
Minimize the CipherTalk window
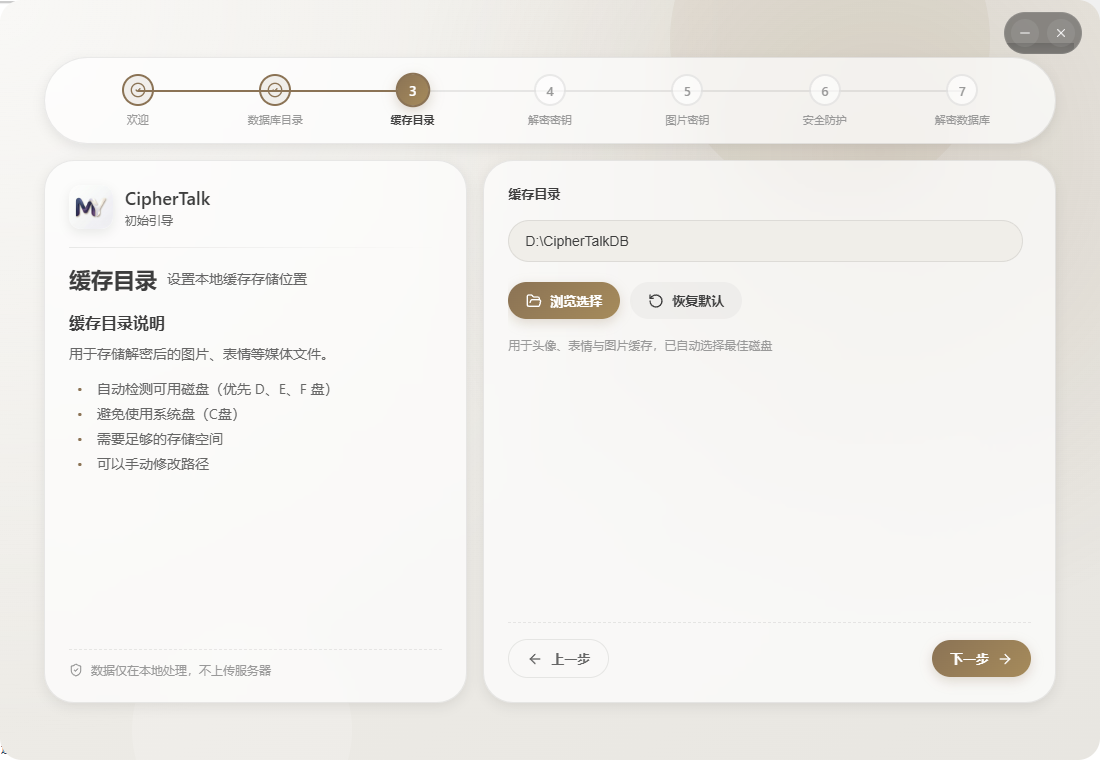point(1024,33)
